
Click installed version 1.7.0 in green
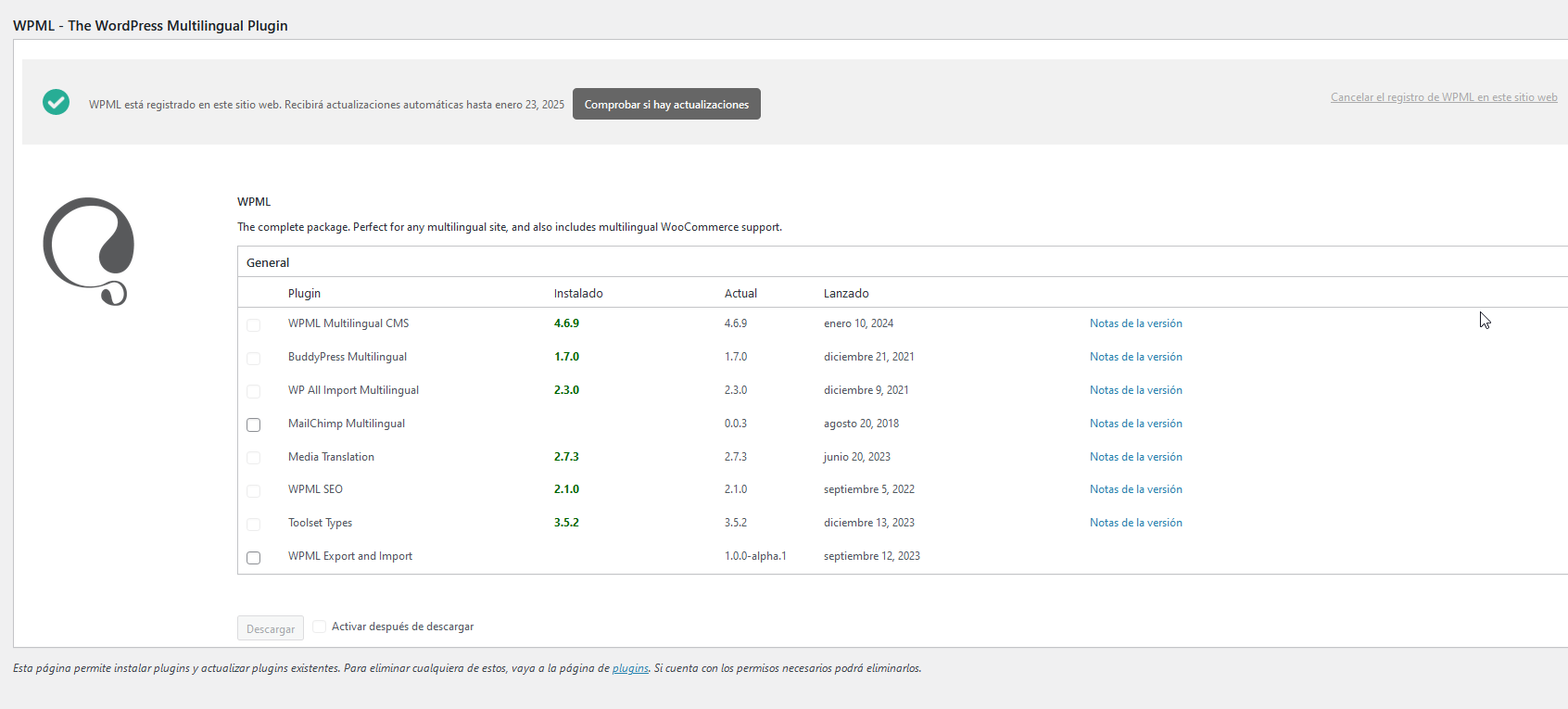[566, 357]
